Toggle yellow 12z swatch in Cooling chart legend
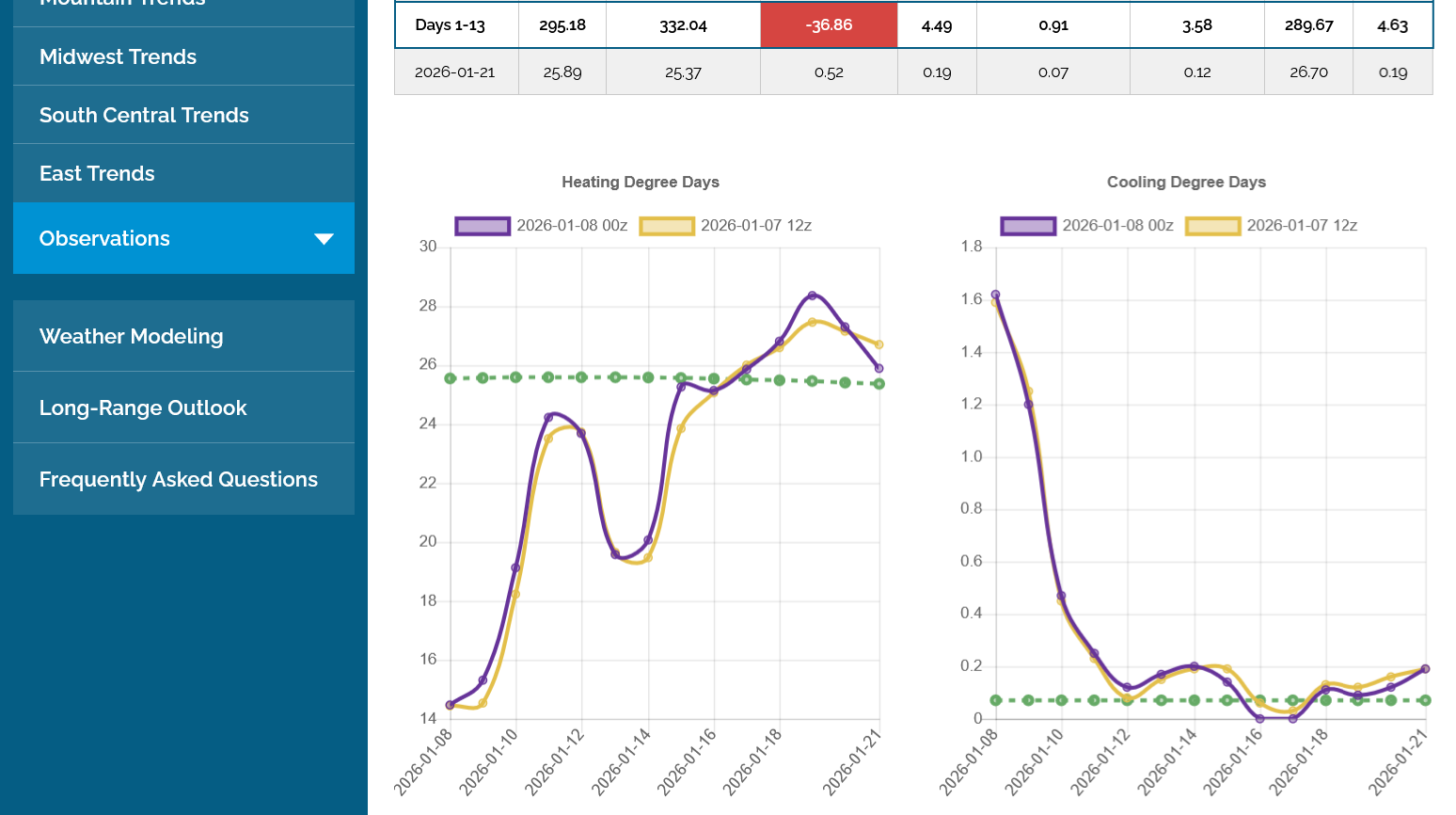Screen dimensions: 1456x815 coord(1212,226)
